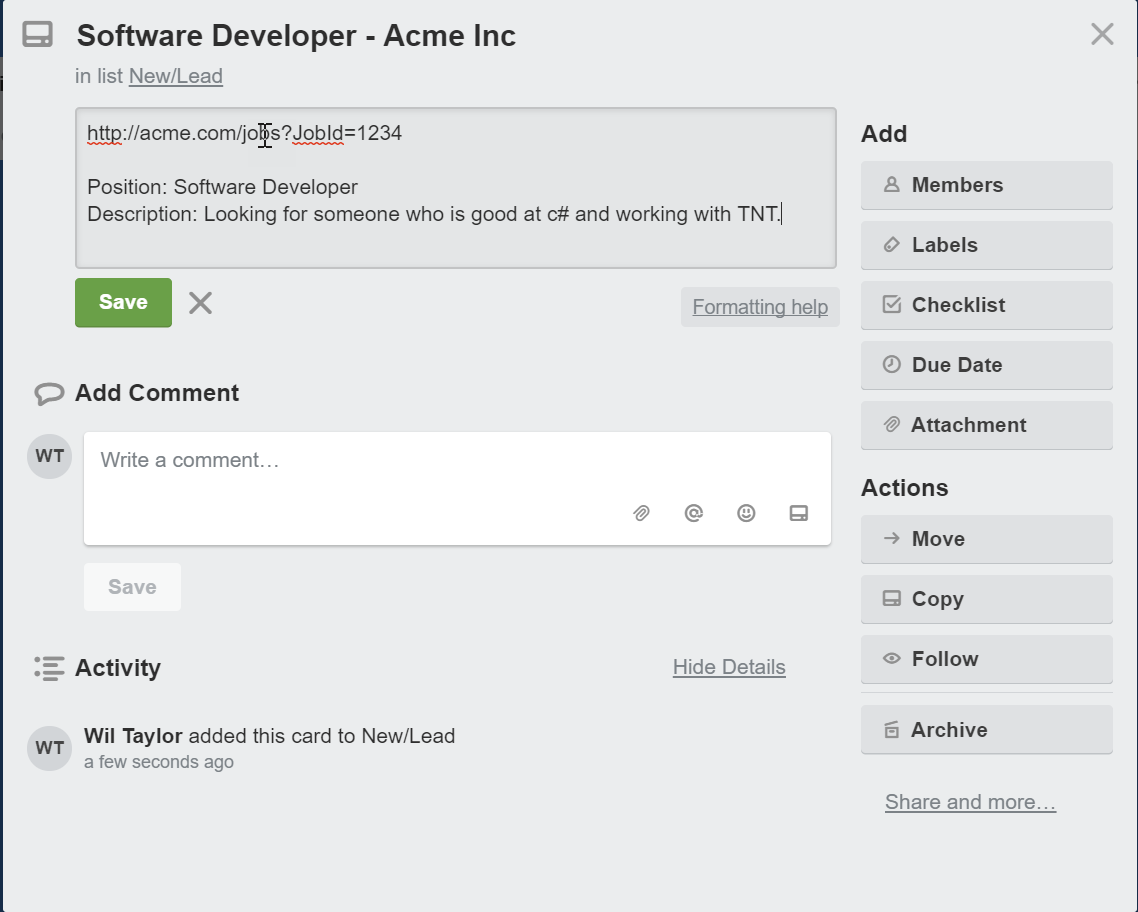The width and height of the screenshot is (1138, 912).
Task: Toggle Follow on this card
Action: coord(986,659)
